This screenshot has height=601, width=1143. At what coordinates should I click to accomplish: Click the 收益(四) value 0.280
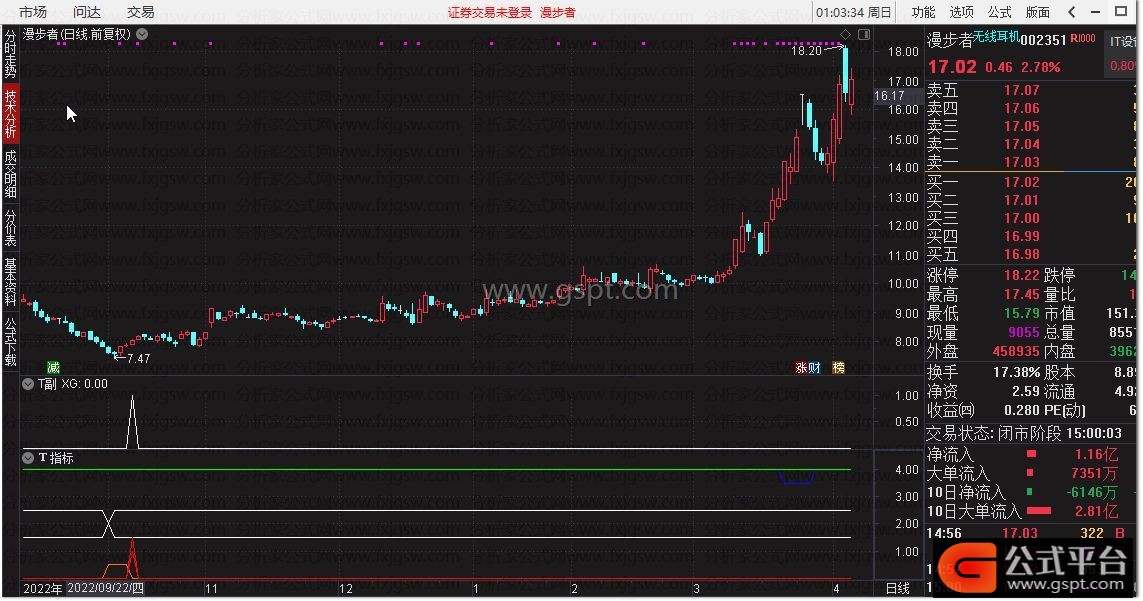point(1022,411)
